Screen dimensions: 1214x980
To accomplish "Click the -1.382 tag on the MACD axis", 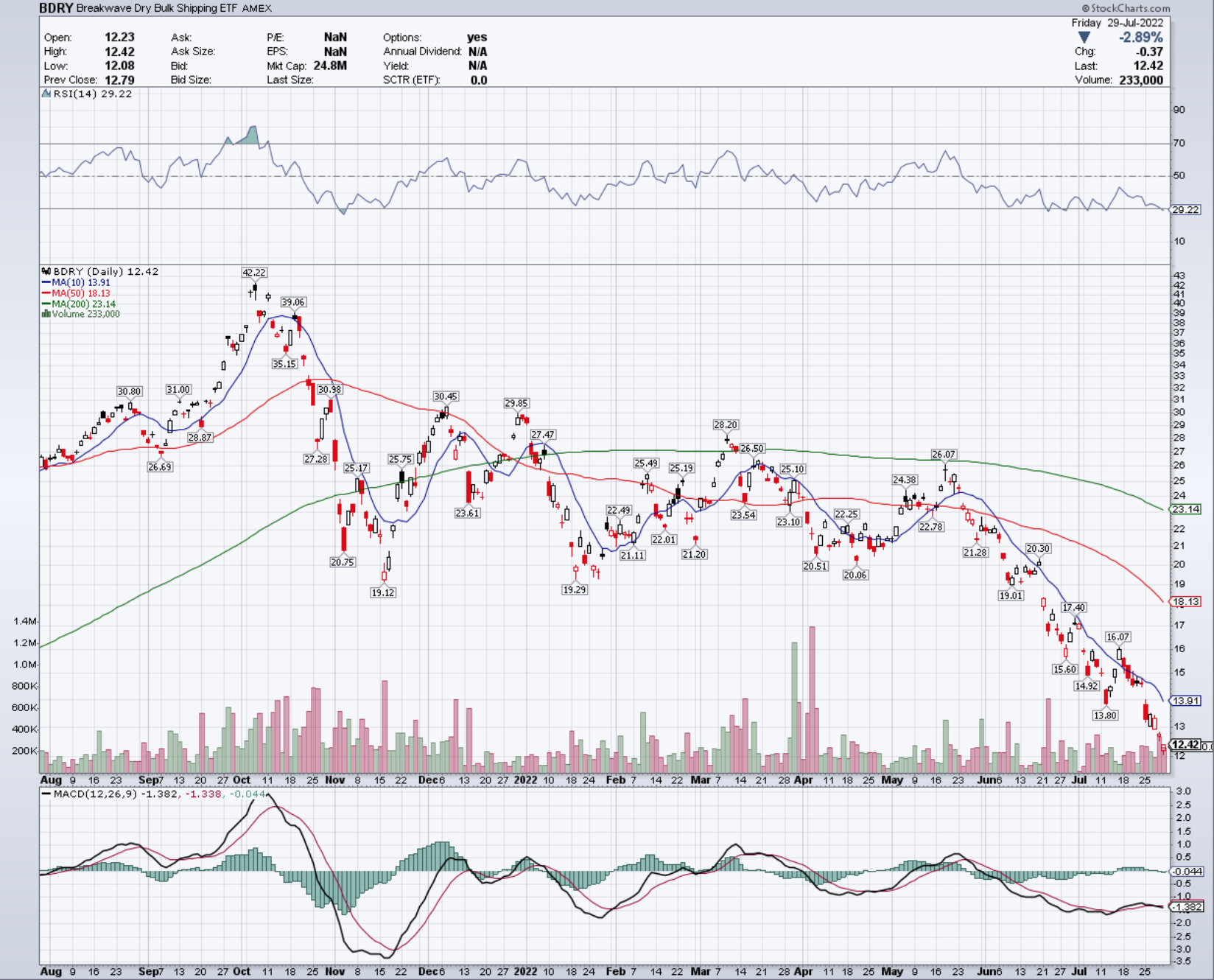I will (x=1186, y=907).
